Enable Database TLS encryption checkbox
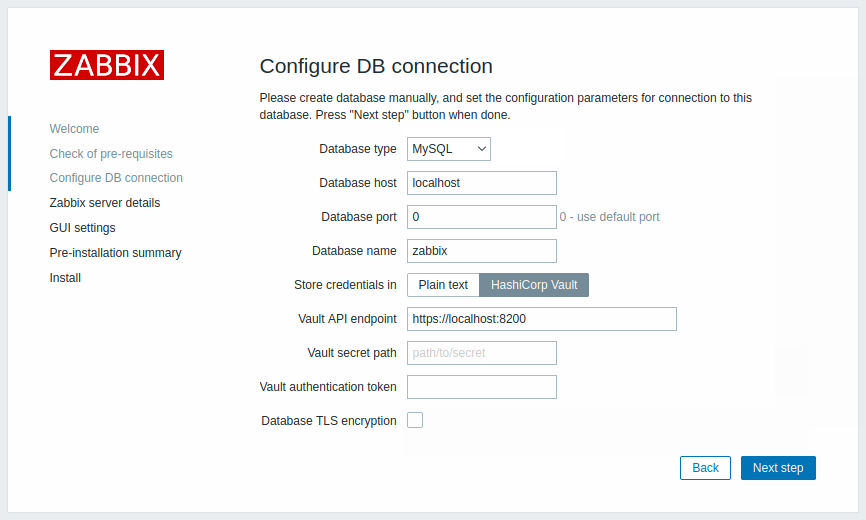 pyautogui.click(x=415, y=420)
